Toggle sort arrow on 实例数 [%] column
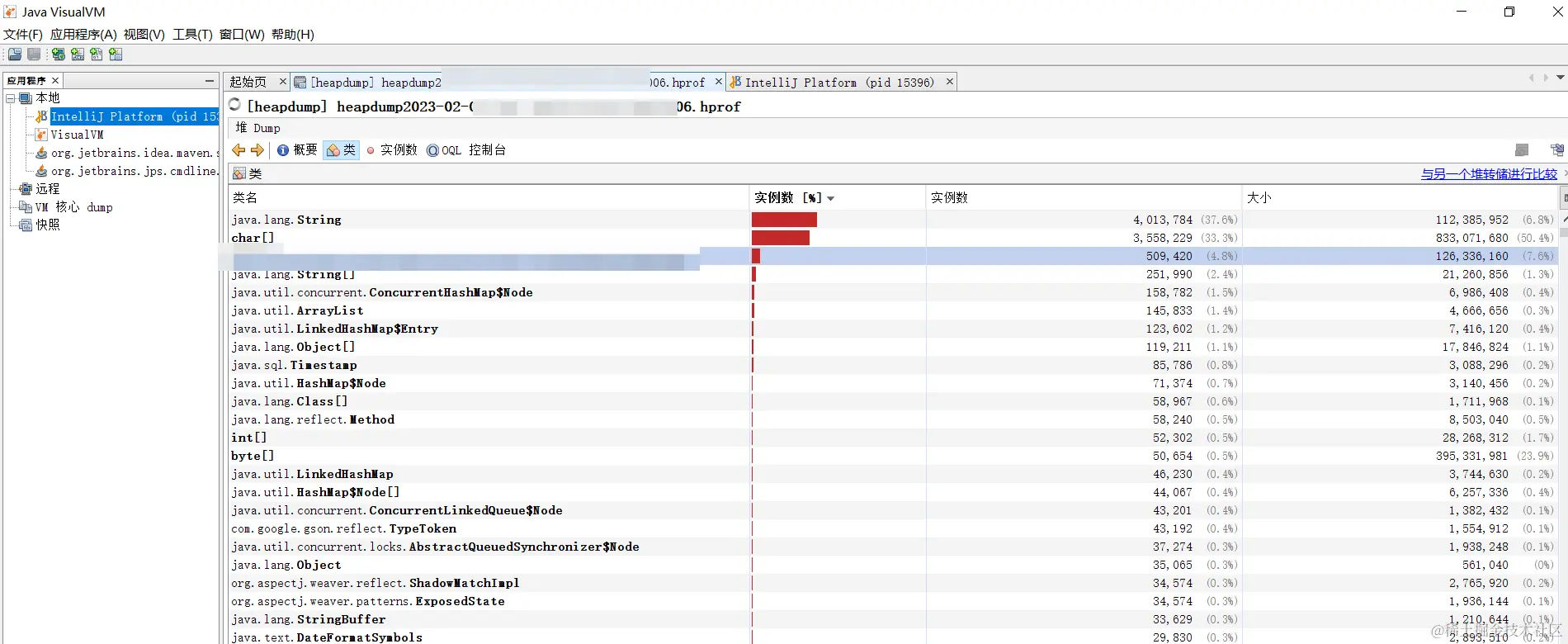 pos(831,198)
